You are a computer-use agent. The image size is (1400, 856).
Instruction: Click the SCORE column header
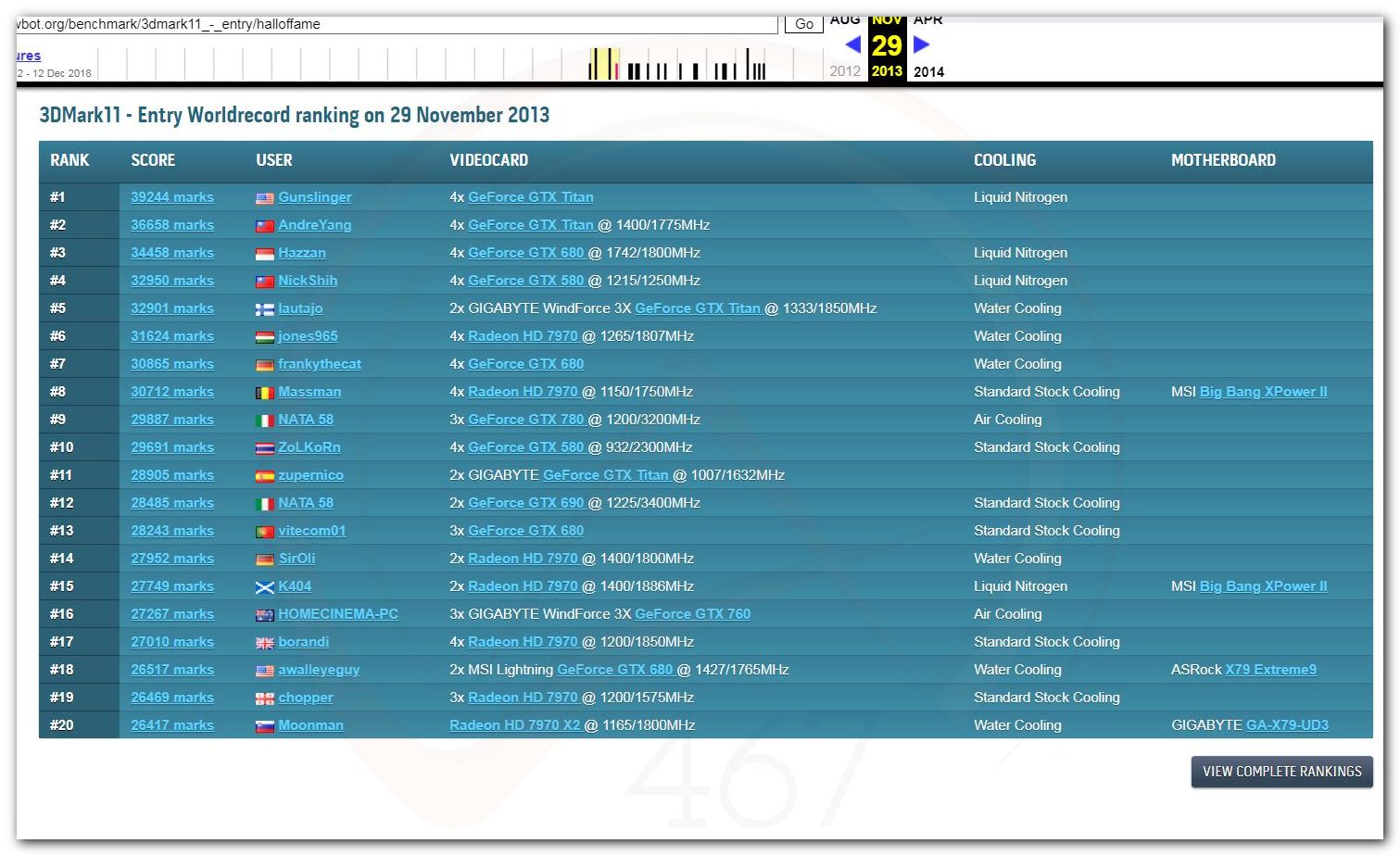(x=153, y=160)
